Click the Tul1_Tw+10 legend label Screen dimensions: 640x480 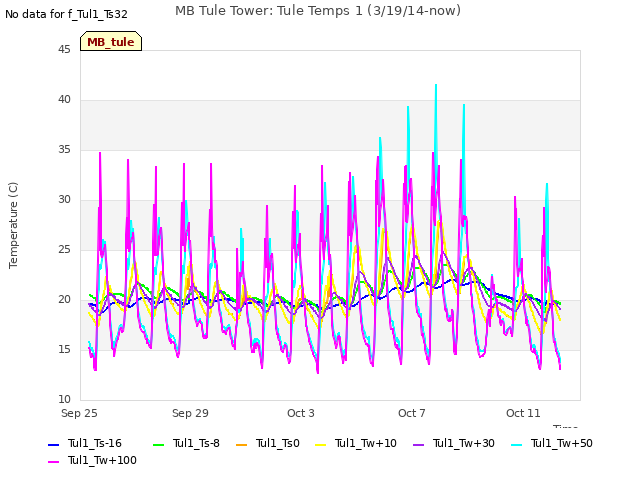(366, 443)
